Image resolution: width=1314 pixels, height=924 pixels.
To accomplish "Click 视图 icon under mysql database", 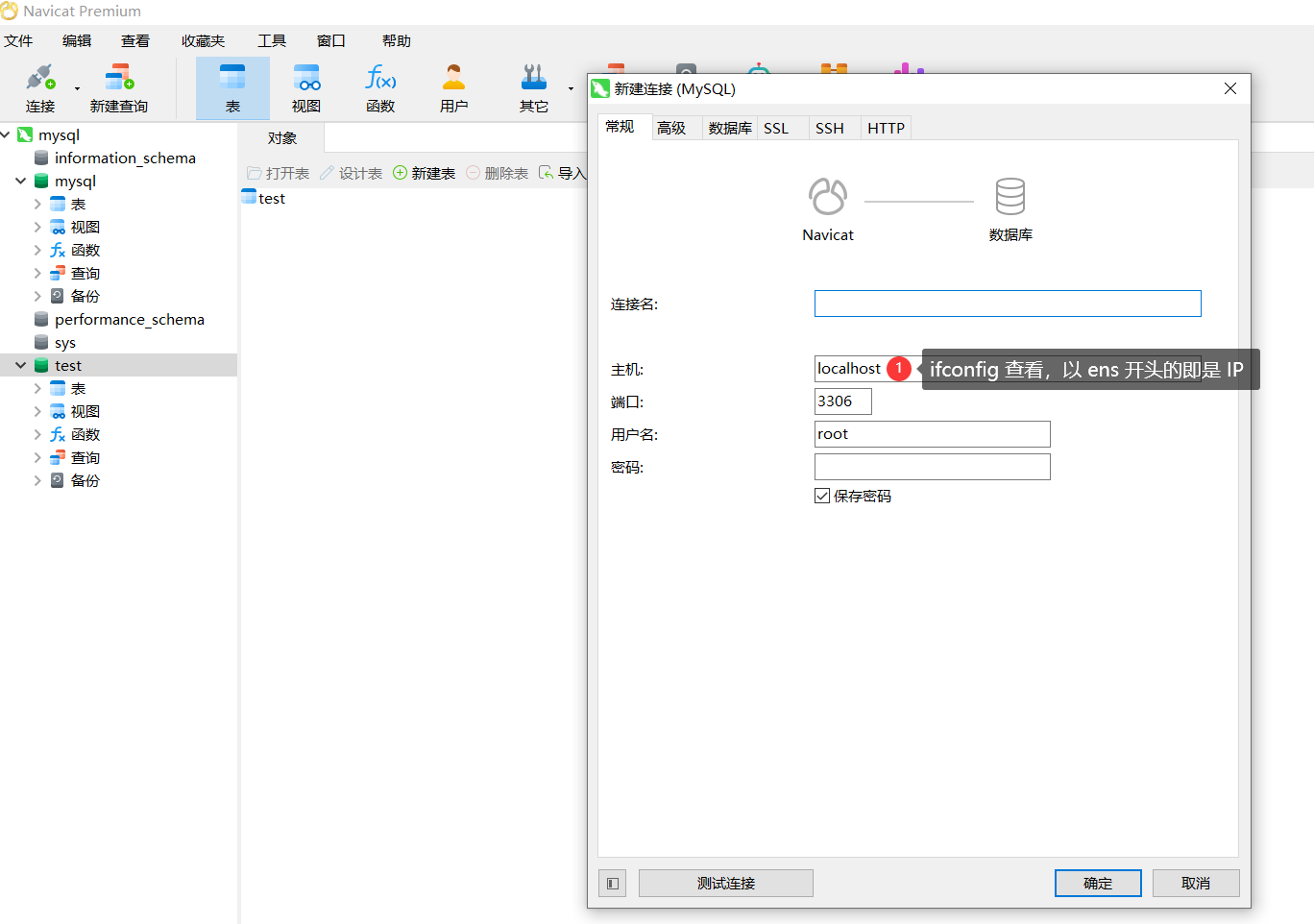I will [x=58, y=227].
